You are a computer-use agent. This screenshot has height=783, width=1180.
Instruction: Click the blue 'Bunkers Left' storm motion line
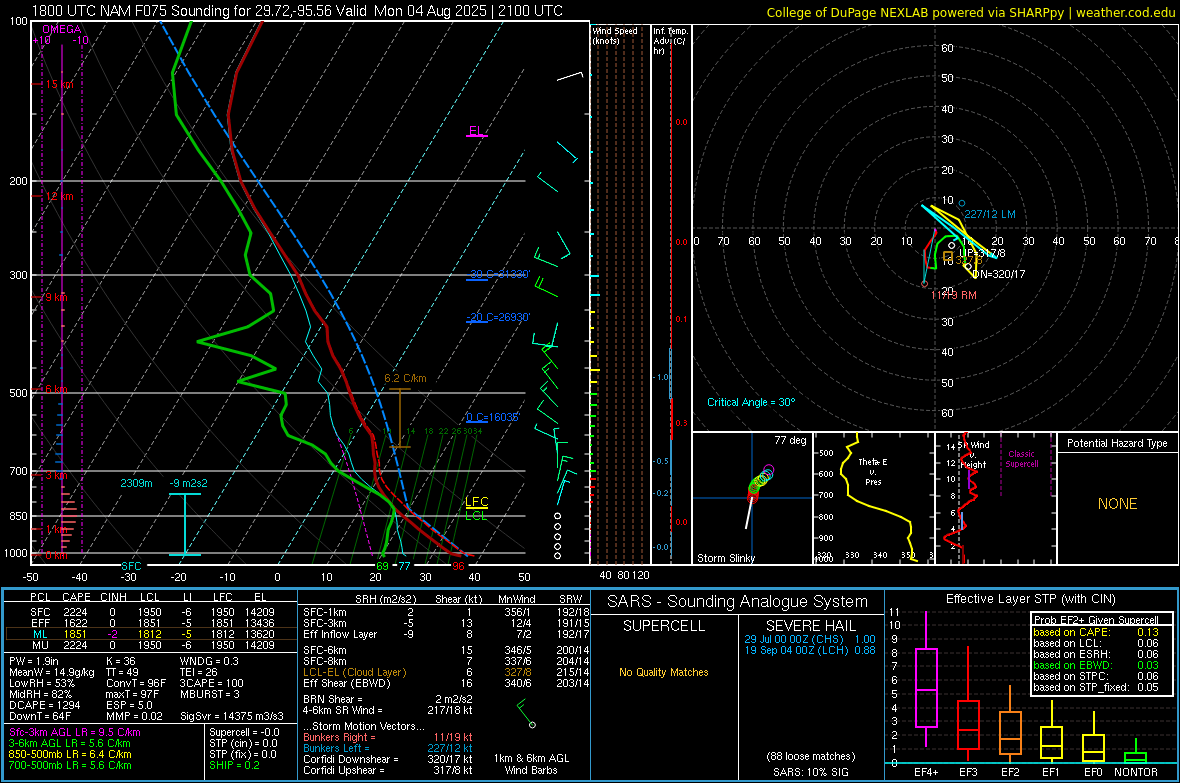point(388,748)
